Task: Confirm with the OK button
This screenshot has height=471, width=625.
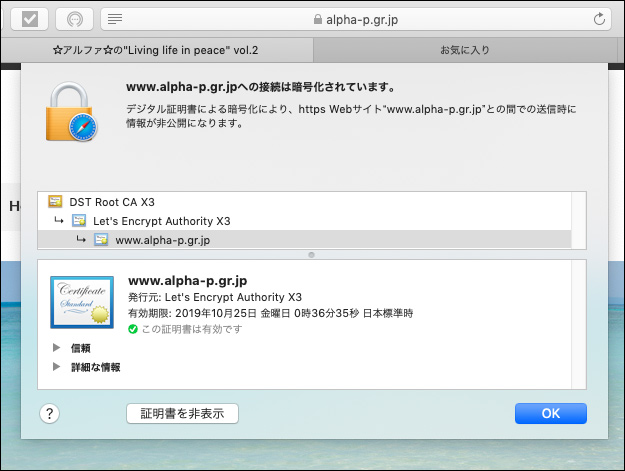Action: click(550, 413)
